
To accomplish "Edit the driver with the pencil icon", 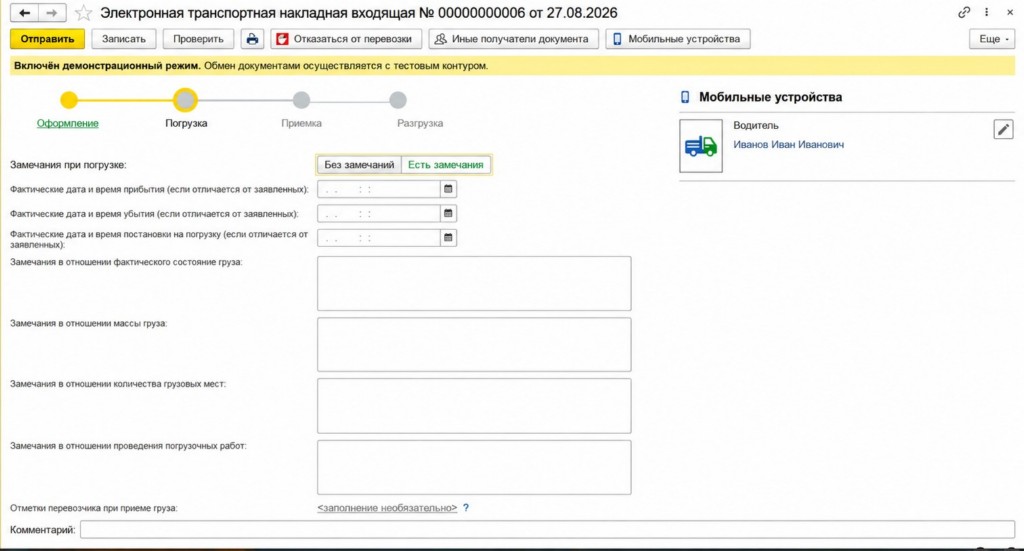I will click(1004, 129).
